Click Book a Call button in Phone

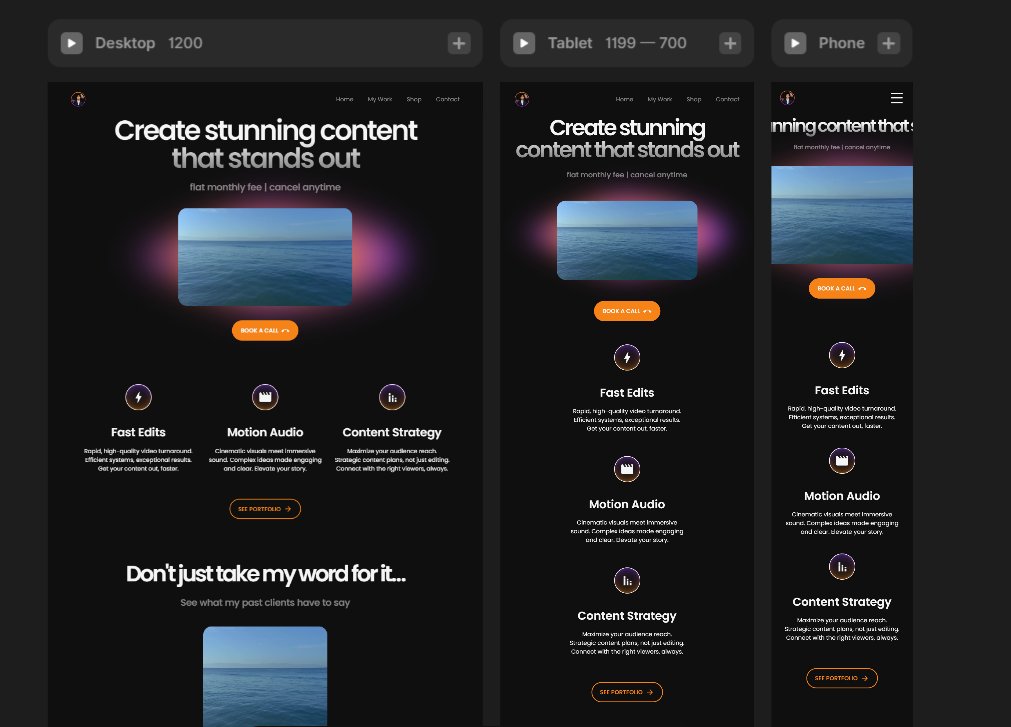tap(841, 288)
